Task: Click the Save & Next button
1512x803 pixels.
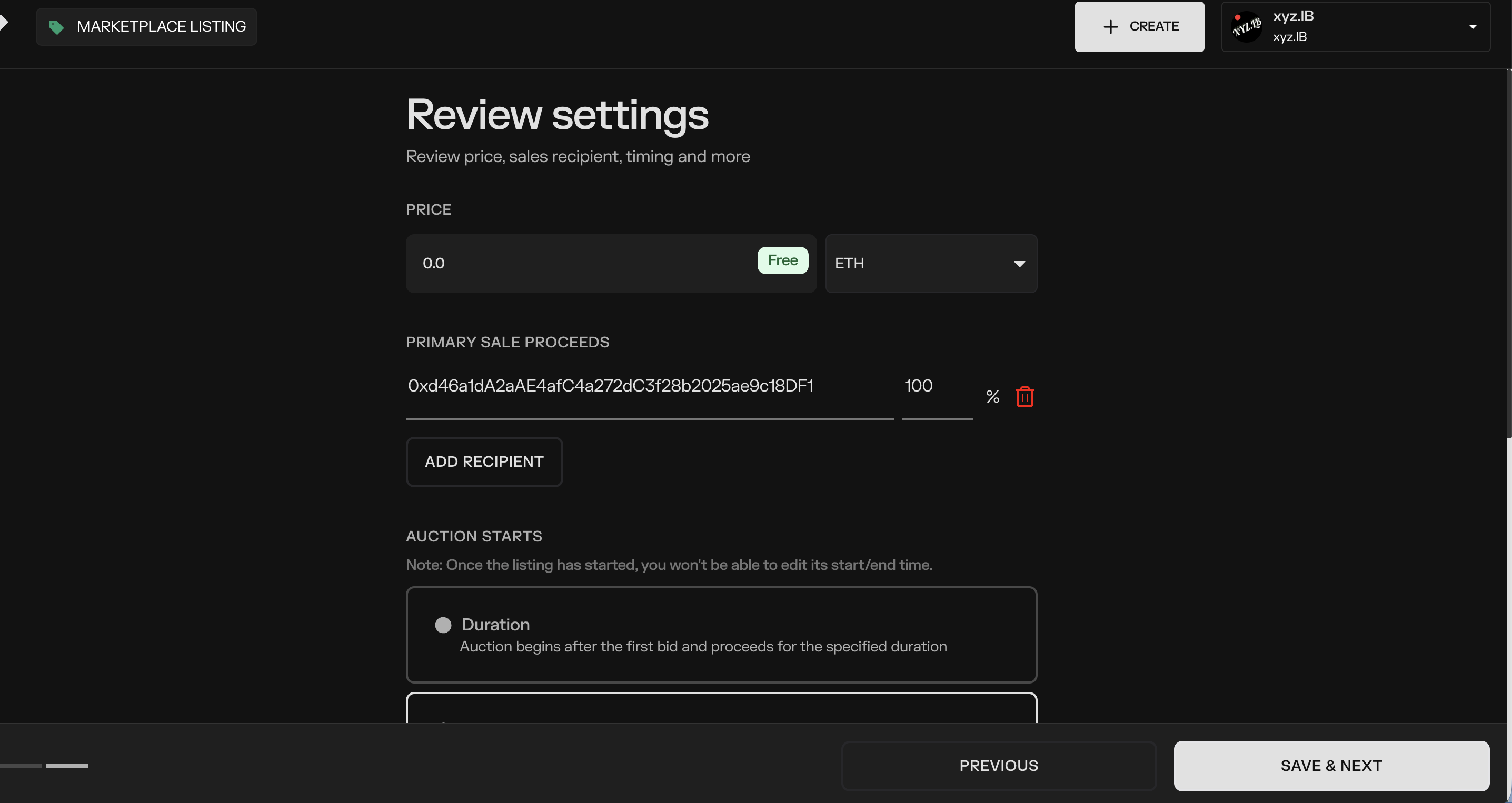Action: (1331, 766)
